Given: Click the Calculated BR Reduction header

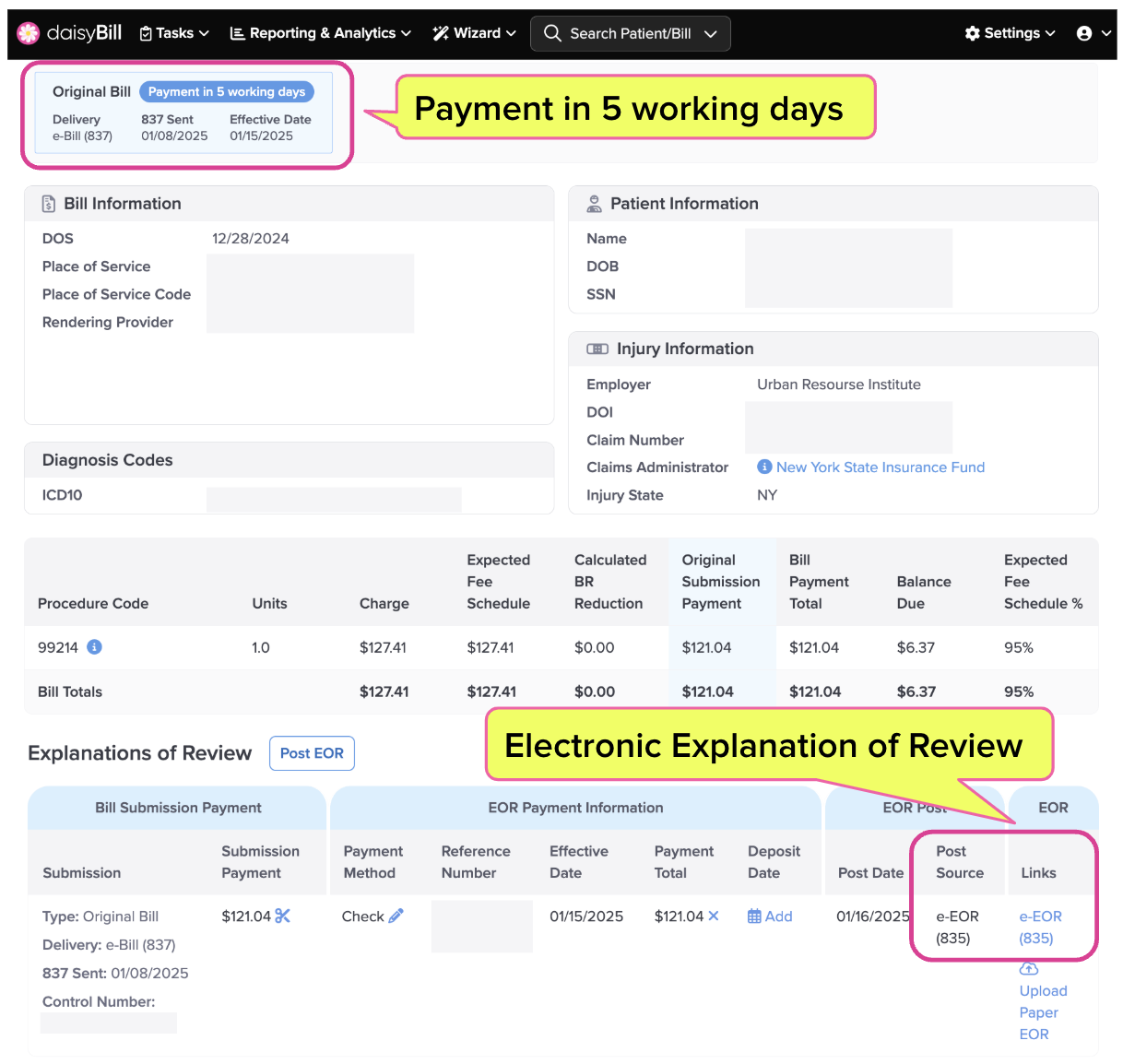Looking at the screenshot, I should (x=609, y=582).
